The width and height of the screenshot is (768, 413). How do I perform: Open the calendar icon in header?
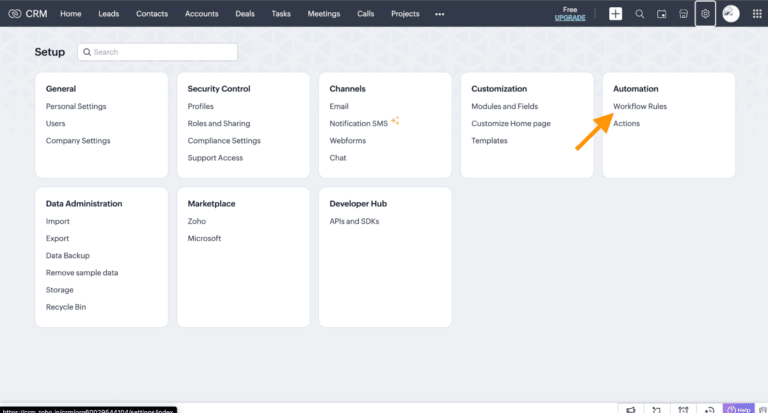coord(662,14)
